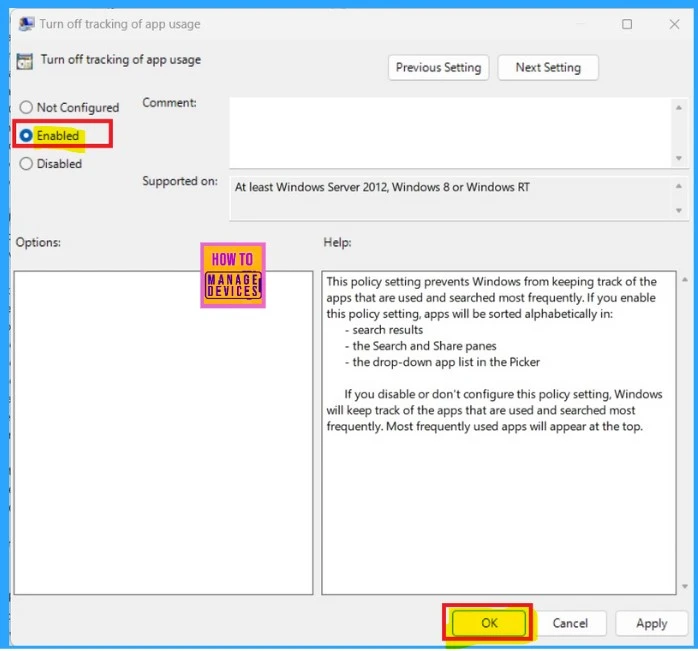Confirm with the OK button

(489, 623)
